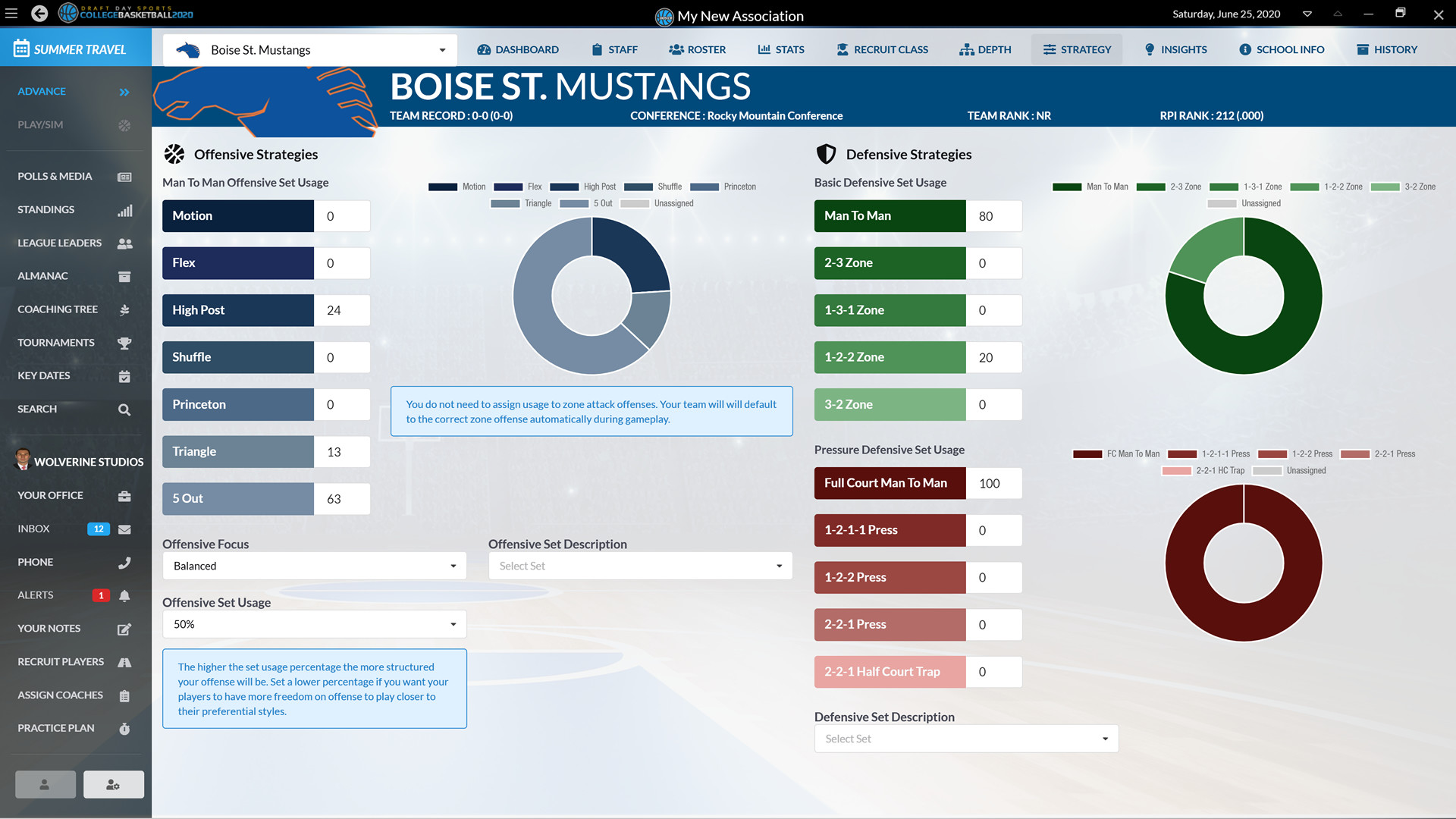The width and height of the screenshot is (1456, 819).
Task: Open the RECRUIT CLASS tab
Action: point(882,49)
